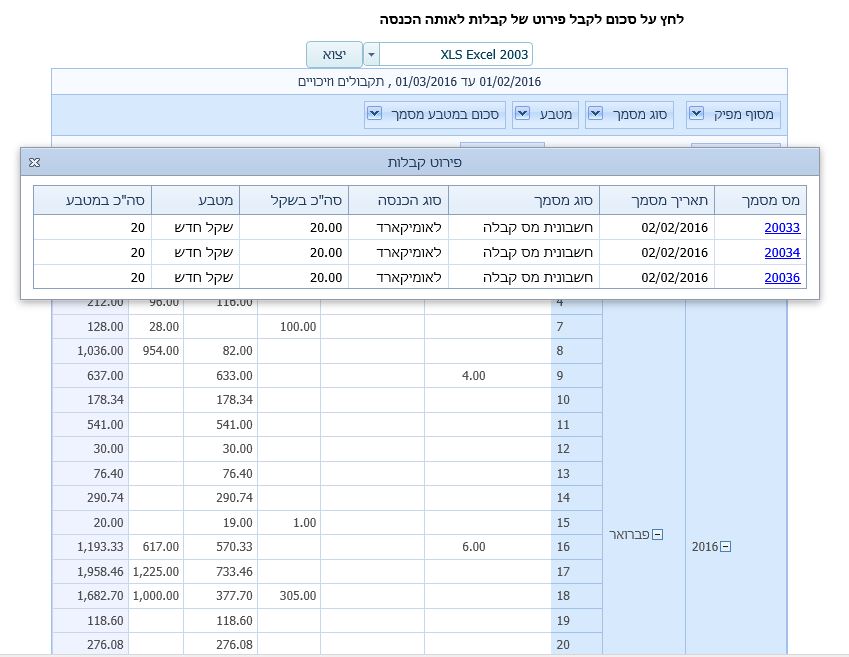Image resolution: width=849 pixels, height=657 pixels.
Task: Open receipt link 20034
Action: coord(782,253)
